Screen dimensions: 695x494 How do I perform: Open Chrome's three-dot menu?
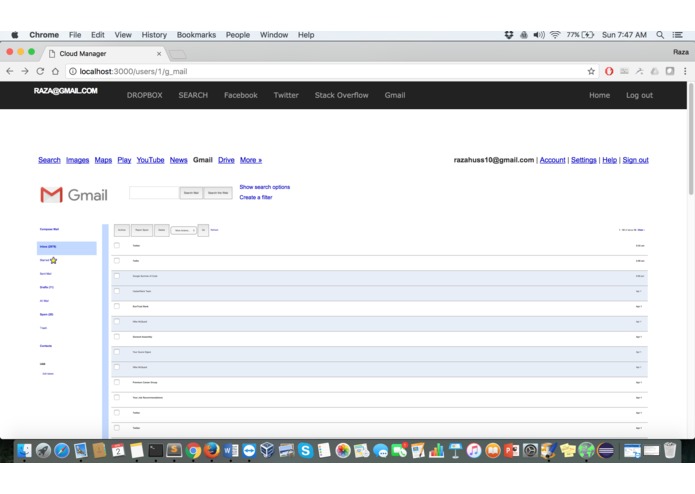point(685,71)
